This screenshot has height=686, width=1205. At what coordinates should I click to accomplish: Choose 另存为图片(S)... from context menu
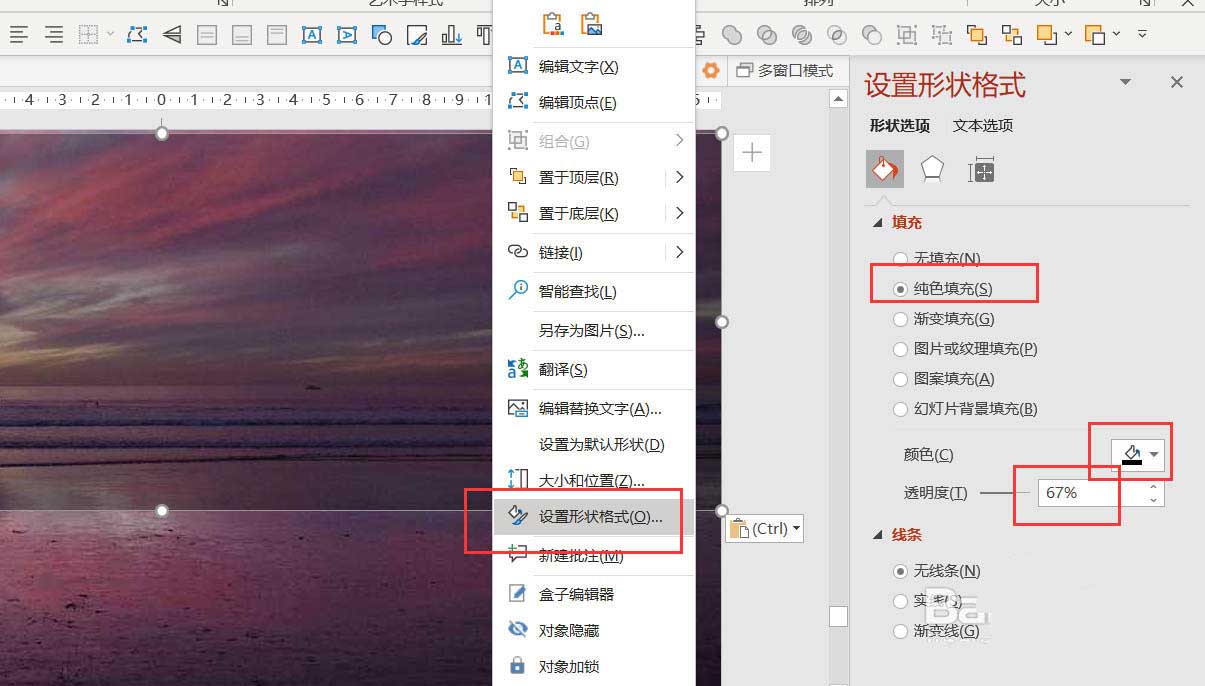pyautogui.click(x=594, y=331)
